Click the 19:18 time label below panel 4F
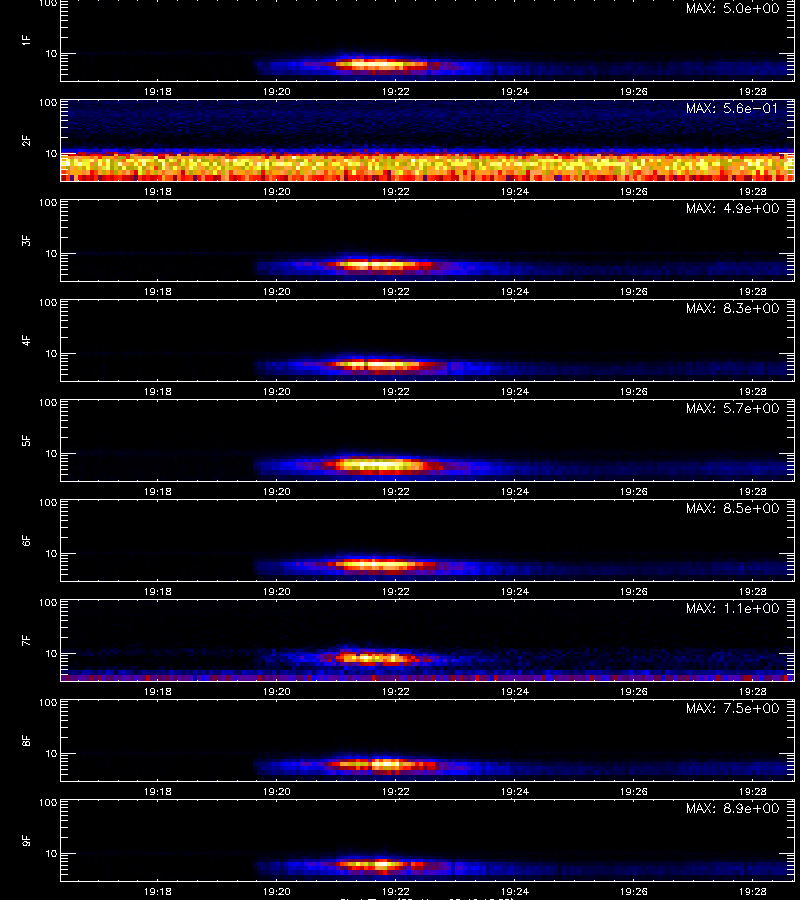Image resolution: width=800 pixels, height=900 pixels. tap(157, 391)
